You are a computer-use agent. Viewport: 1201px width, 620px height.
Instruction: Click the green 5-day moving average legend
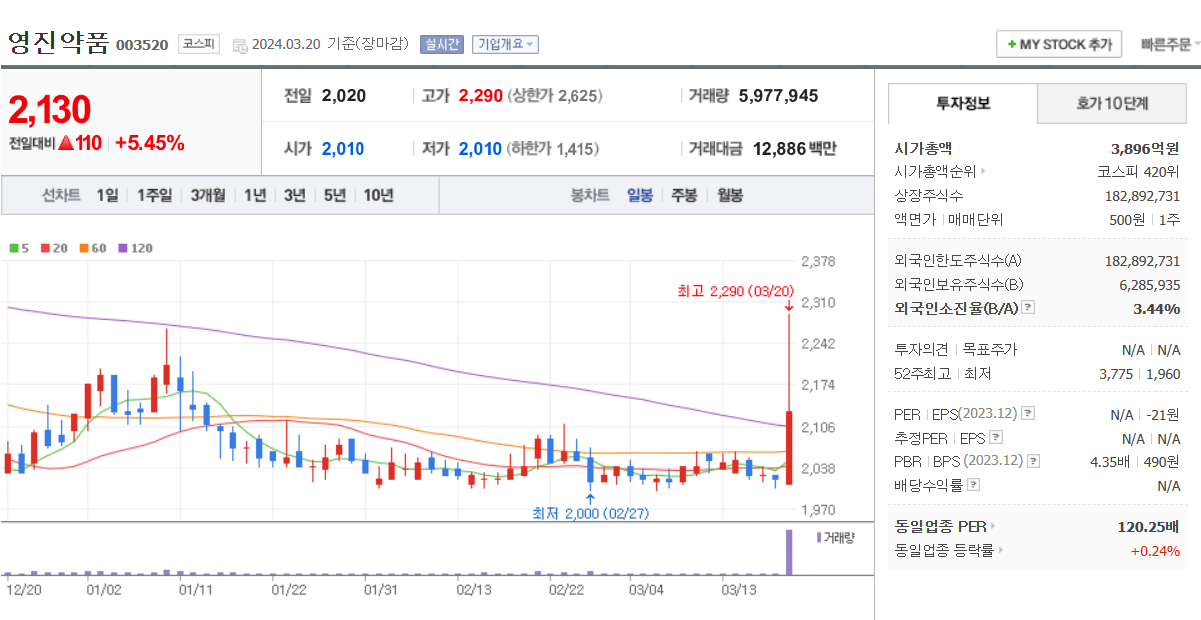click(x=19, y=248)
